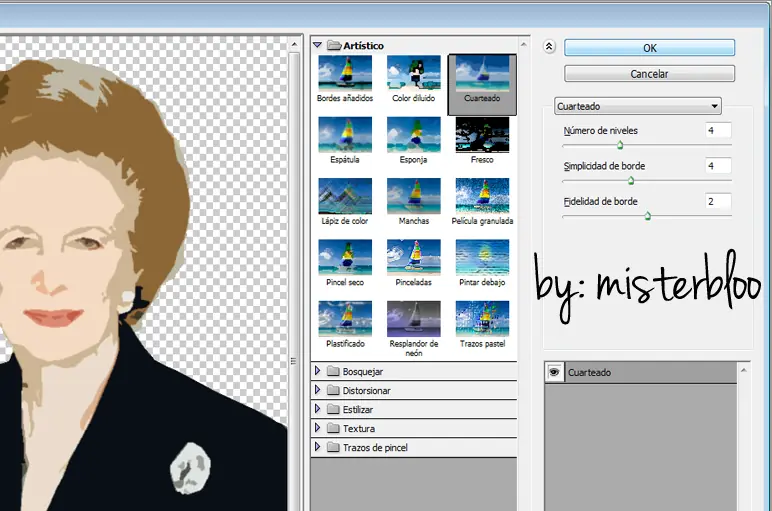Expand the Distorsionar filter folder

click(x=318, y=390)
